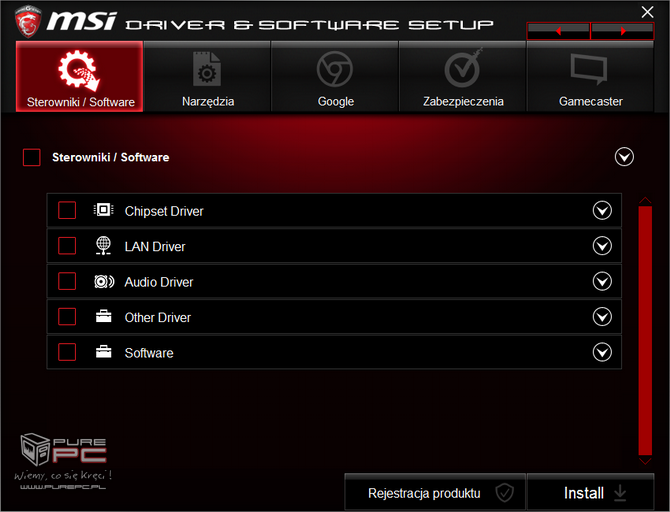This screenshot has width=670, height=512.
Task: Close the MSI setup window
Action: click(647, 12)
